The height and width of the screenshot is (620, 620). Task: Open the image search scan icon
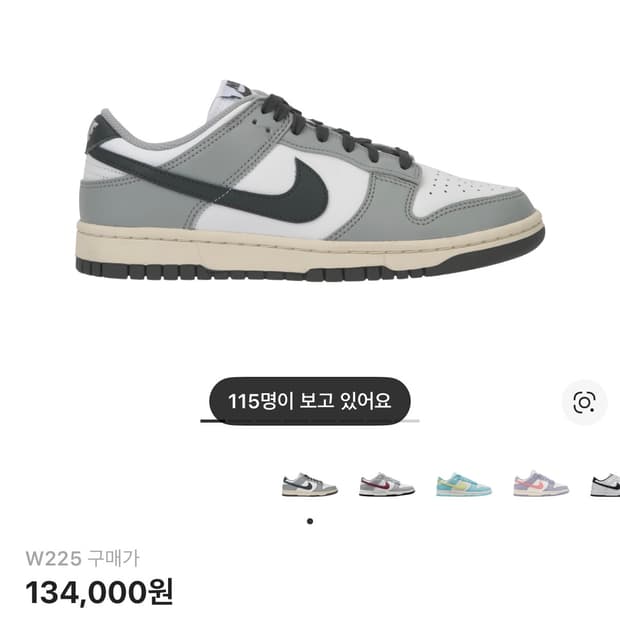click(584, 403)
